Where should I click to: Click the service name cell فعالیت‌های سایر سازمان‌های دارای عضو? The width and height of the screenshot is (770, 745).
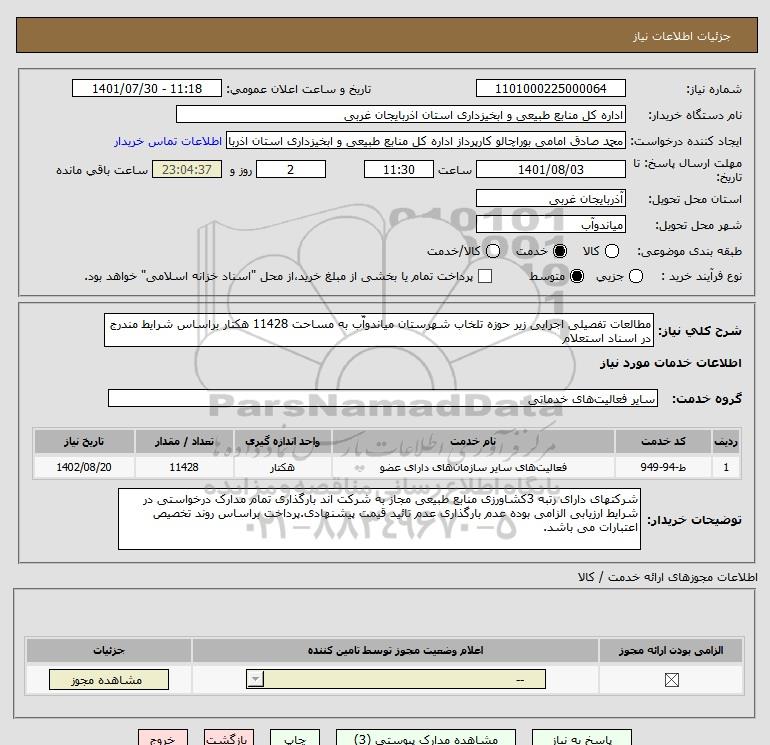coord(473,467)
